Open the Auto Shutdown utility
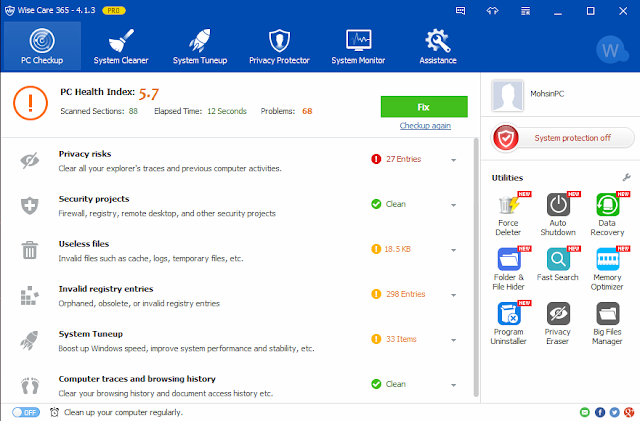Viewport: 640px width, 421px height. (x=558, y=214)
